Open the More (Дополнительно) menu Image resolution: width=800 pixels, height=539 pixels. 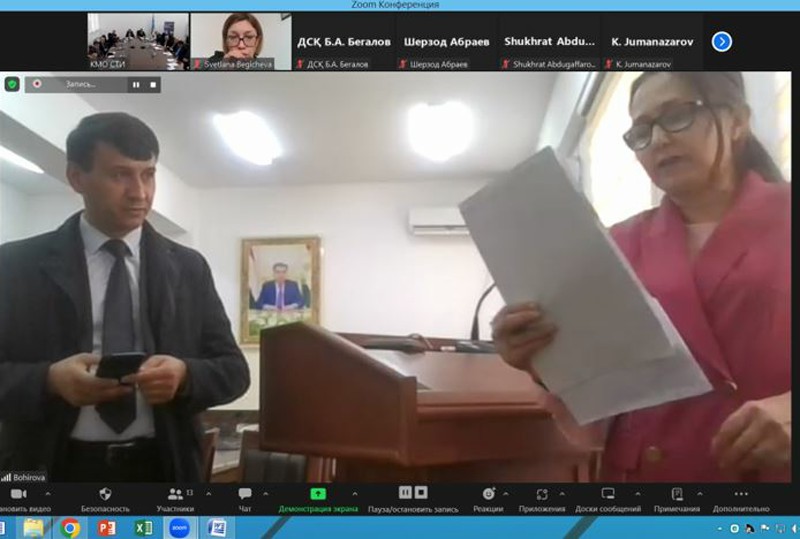[740, 494]
